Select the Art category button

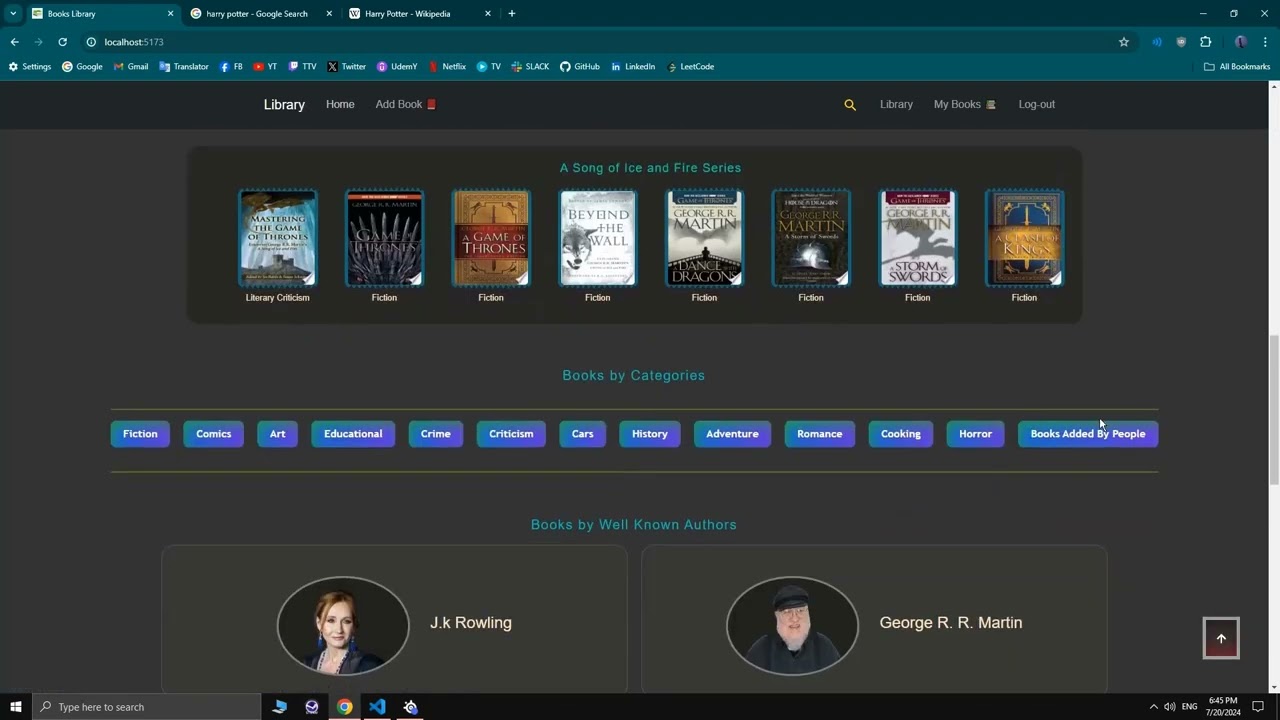(x=277, y=434)
